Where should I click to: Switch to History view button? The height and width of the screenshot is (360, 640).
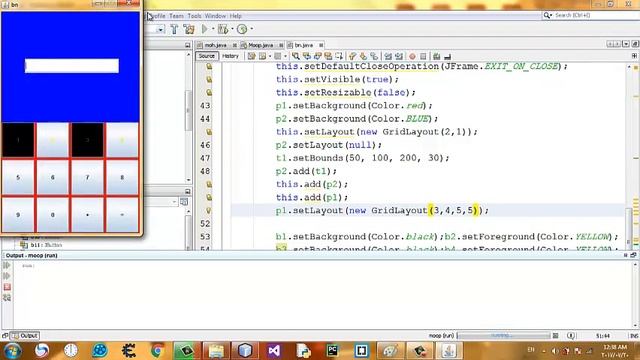(230, 56)
